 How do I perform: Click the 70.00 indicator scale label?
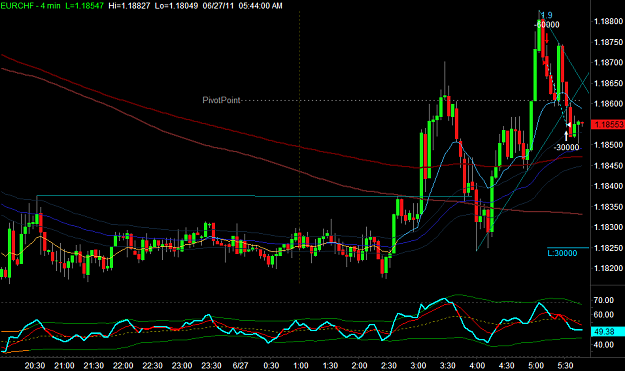click(603, 300)
